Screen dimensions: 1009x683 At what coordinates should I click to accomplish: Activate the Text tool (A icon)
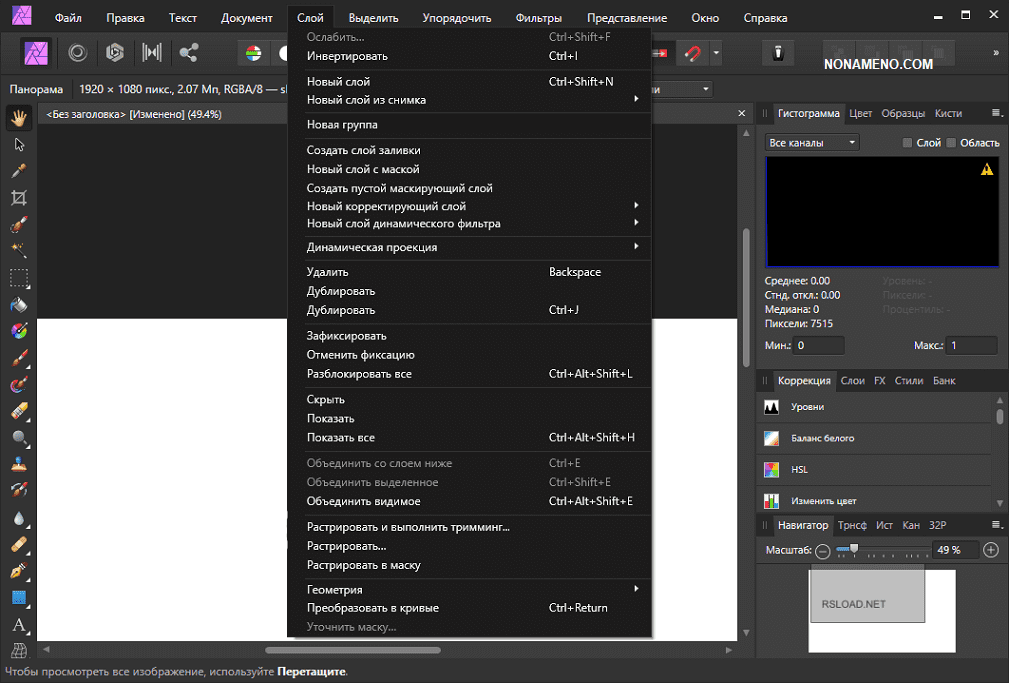[19, 625]
